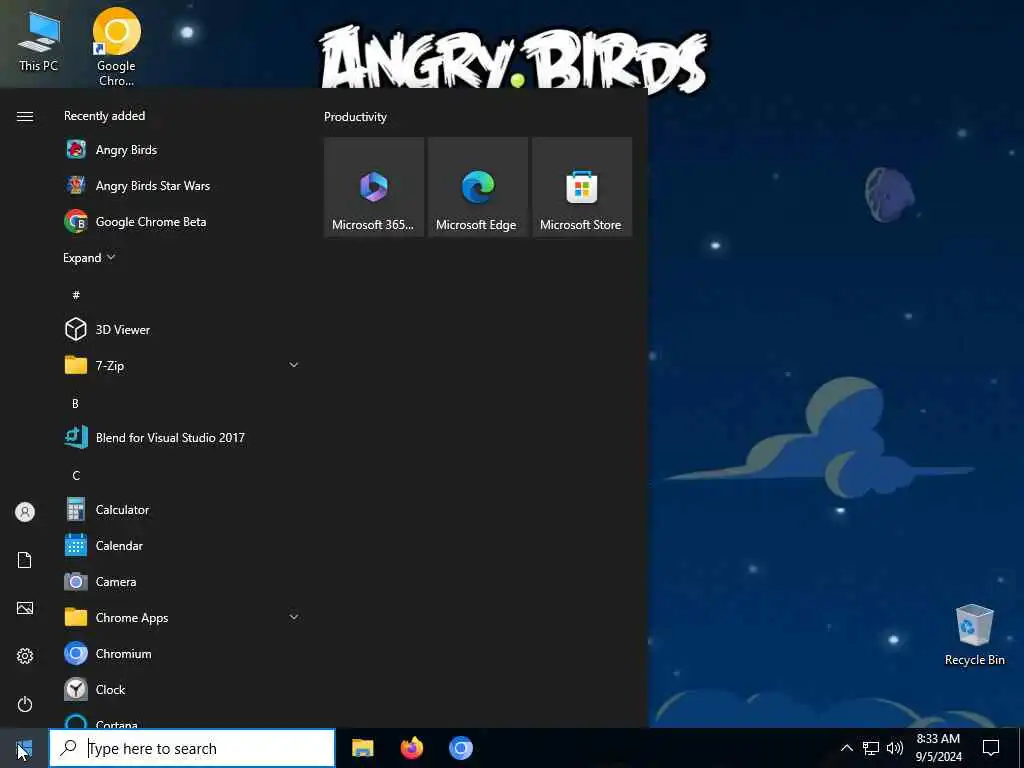The width and height of the screenshot is (1024, 768).
Task: Launch Blend for Visual Studio 2017
Action: [x=183, y=437]
